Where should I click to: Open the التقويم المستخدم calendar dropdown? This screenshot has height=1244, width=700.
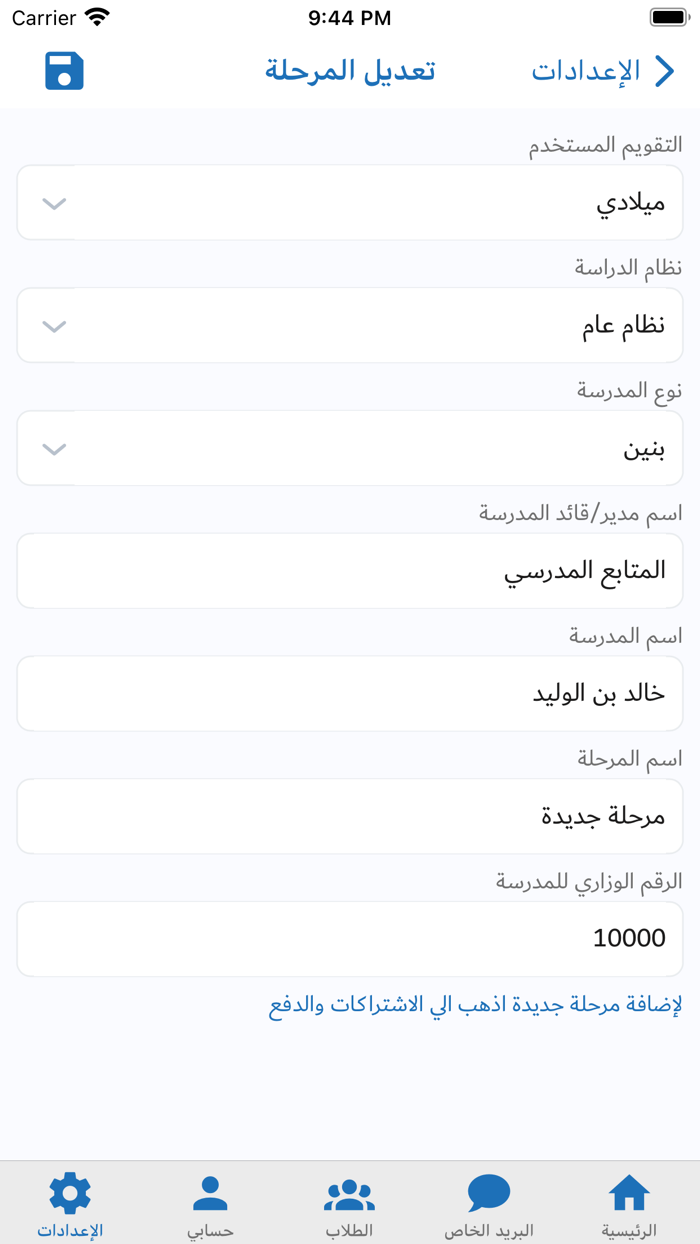350,202
